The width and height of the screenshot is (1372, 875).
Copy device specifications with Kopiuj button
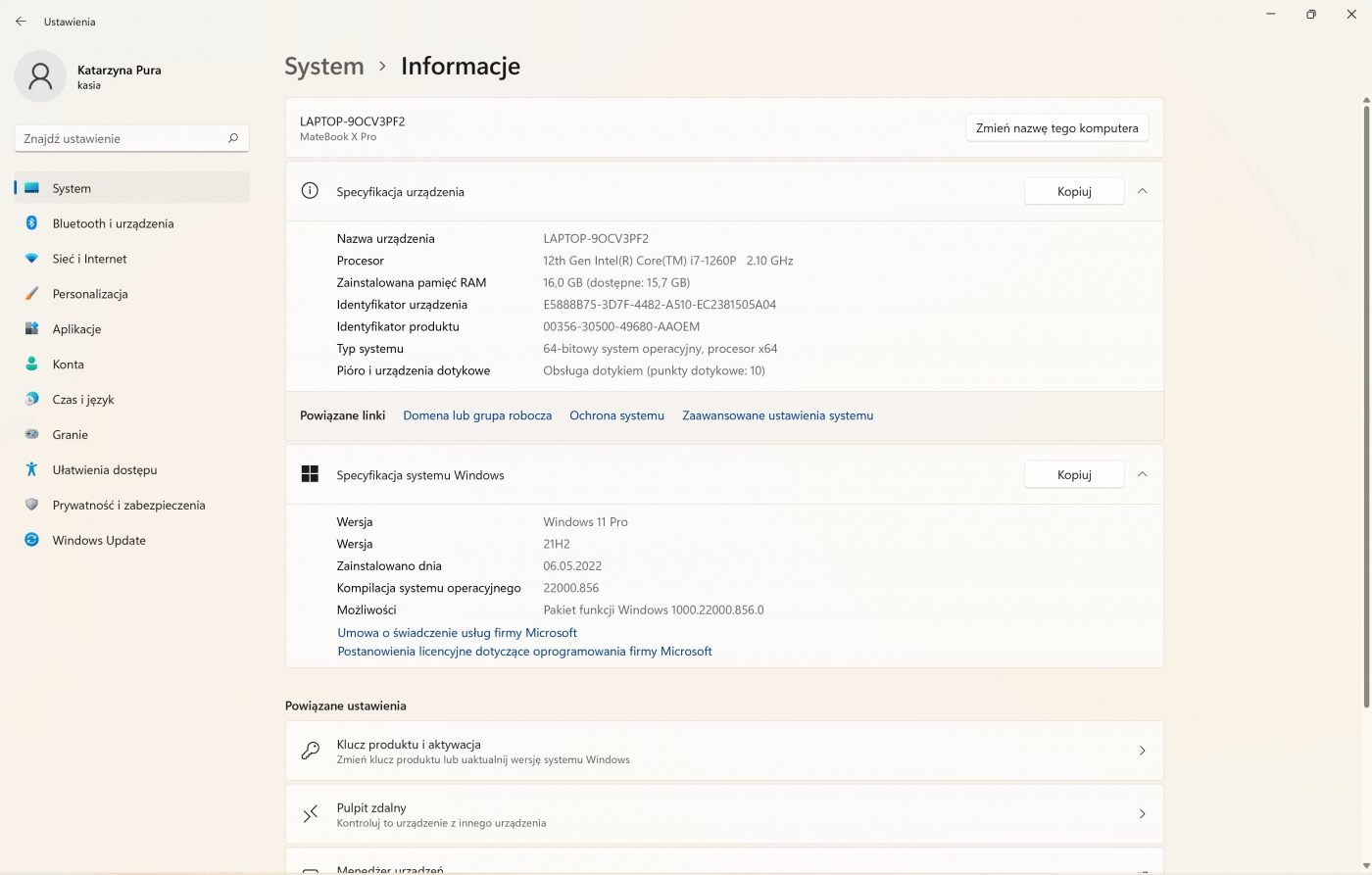[x=1073, y=191]
